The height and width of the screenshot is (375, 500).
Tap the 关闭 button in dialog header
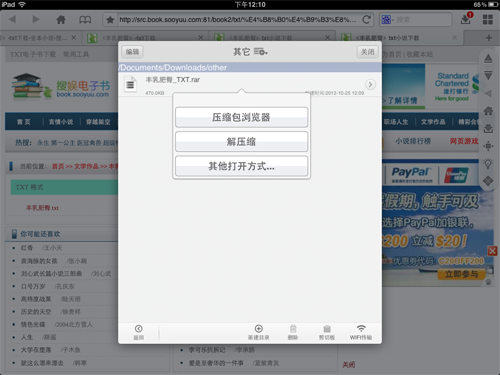click(368, 52)
